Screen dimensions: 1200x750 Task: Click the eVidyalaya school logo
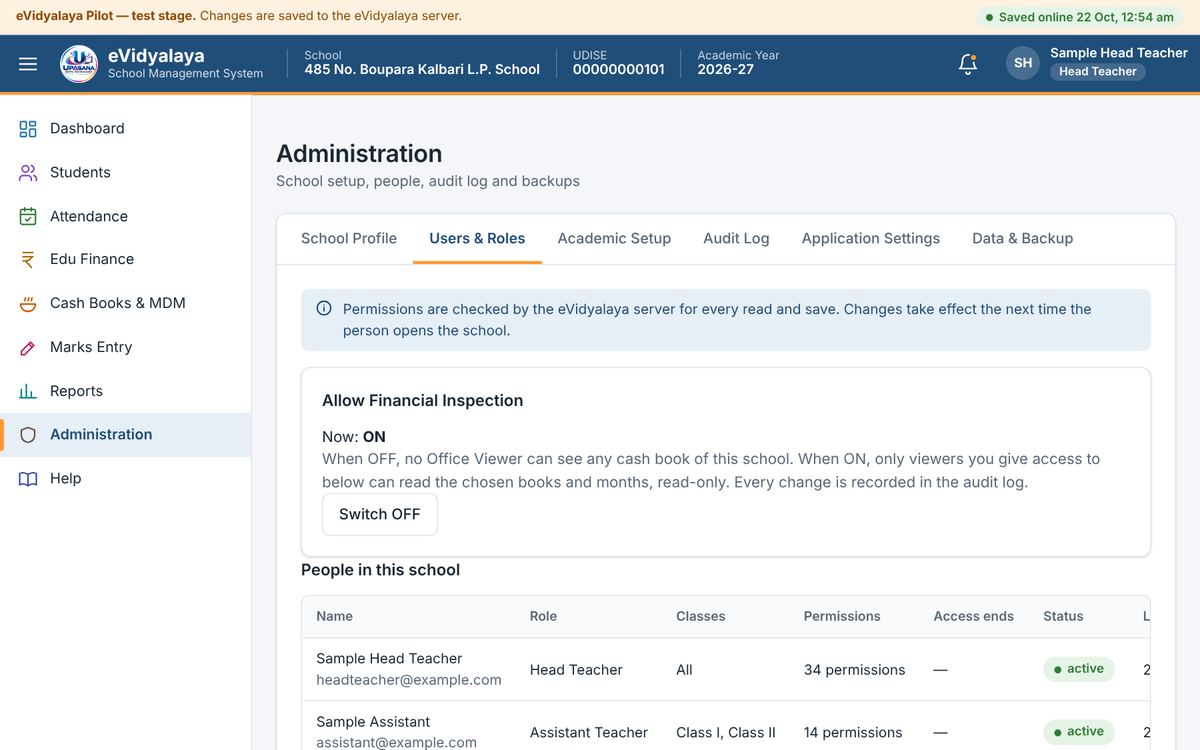coord(79,64)
